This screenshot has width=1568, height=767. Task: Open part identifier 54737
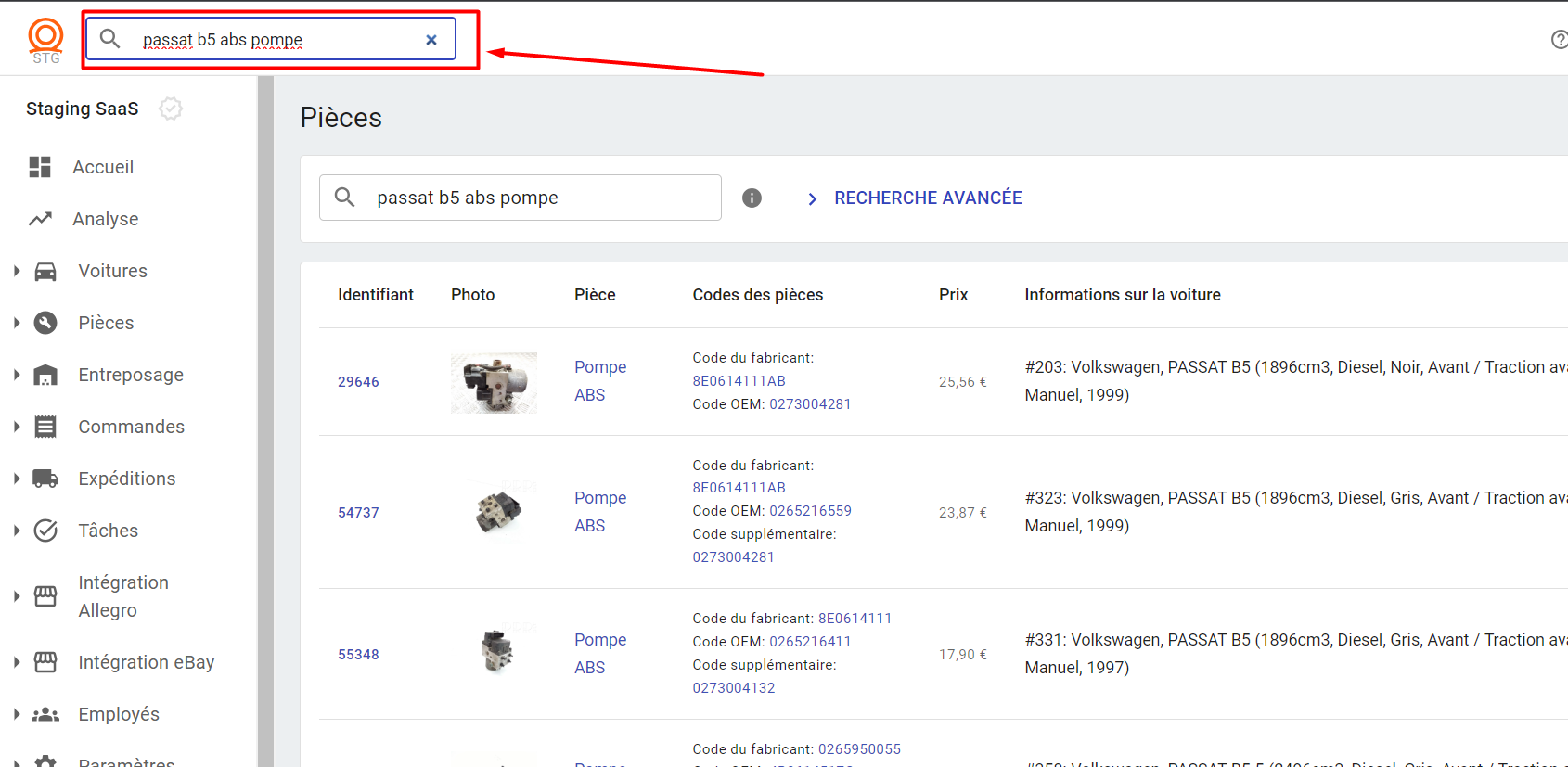click(x=358, y=512)
